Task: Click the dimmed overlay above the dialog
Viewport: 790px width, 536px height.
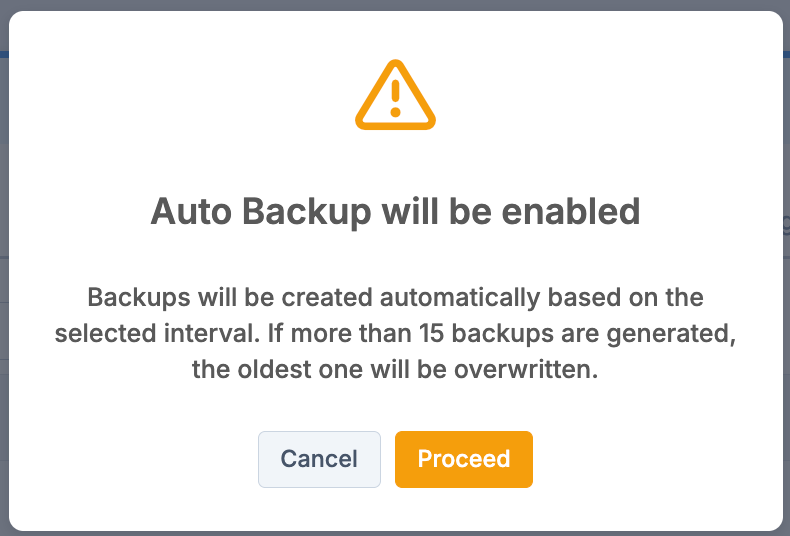Action: [x=395, y=5]
